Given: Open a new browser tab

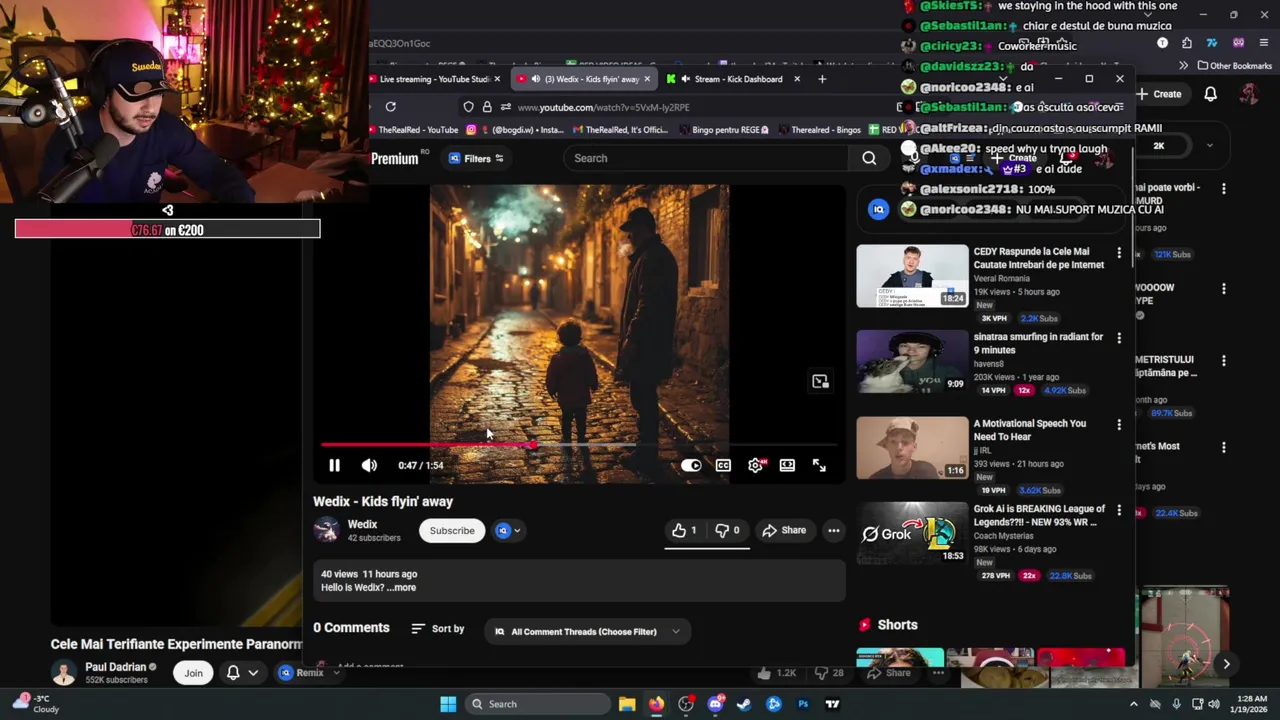Looking at the screenshot, I should click(822, 79).
